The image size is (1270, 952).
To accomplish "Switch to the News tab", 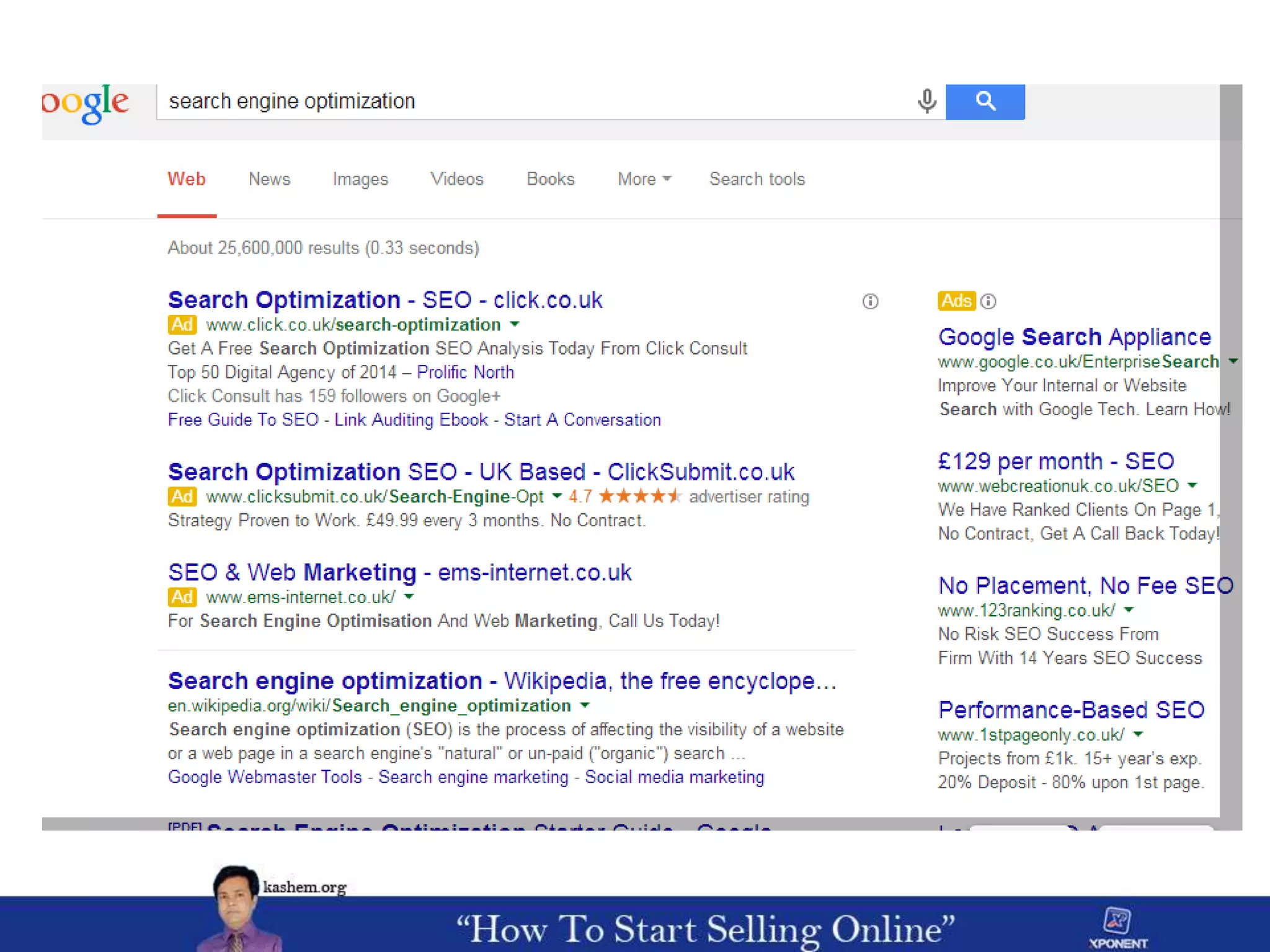I will point(269,179).
